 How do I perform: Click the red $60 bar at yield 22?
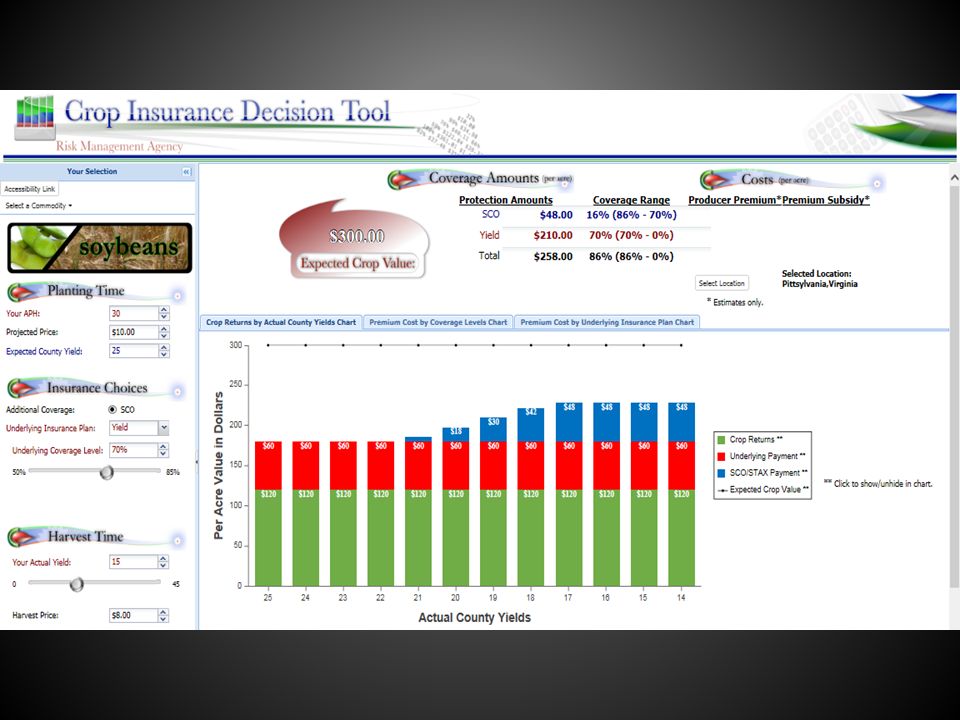[x=381, y=465]
